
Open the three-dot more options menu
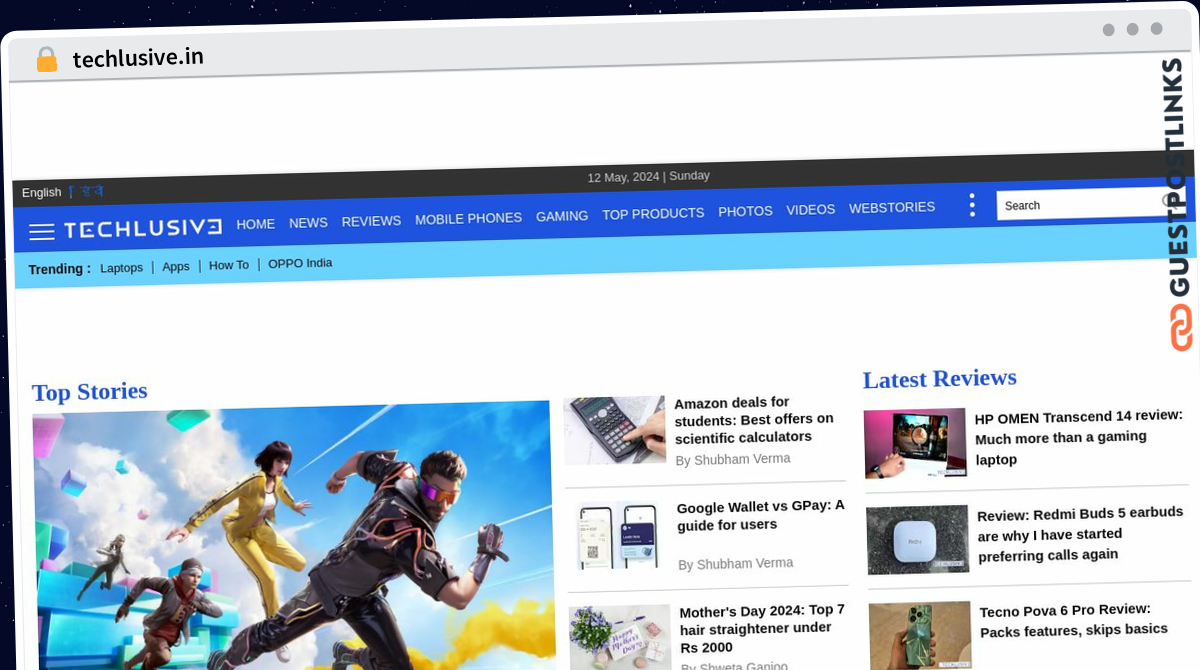coord(971,205)
